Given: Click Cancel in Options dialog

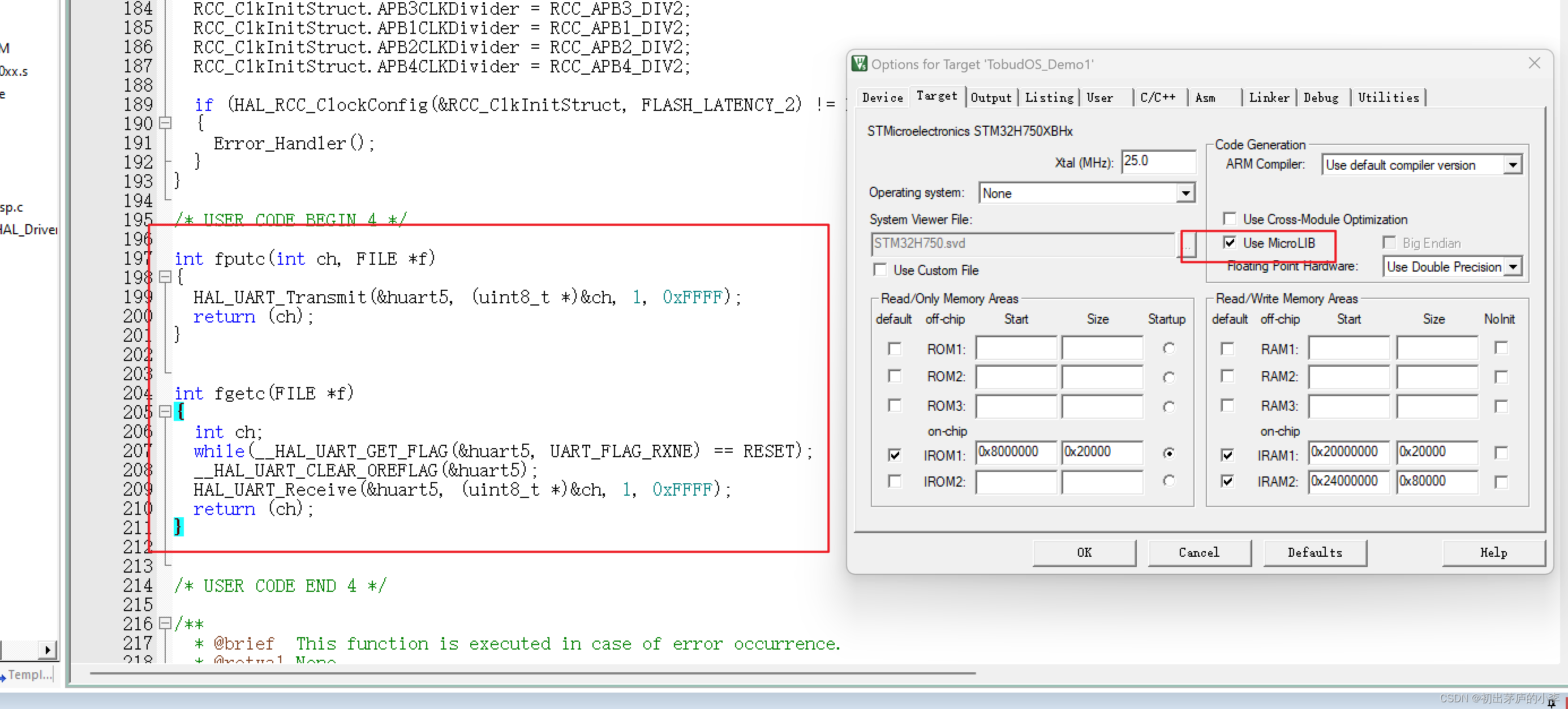Looking at the screenshot, I should [1198, 553].
